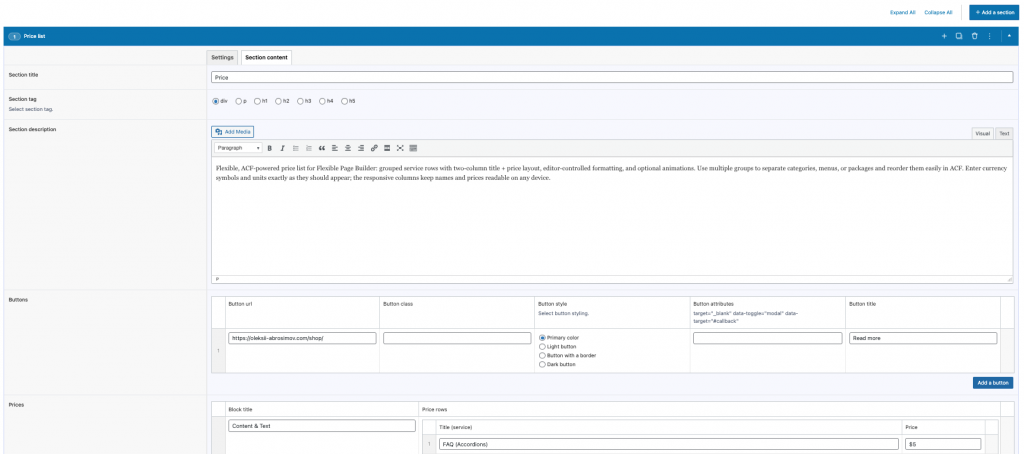
Task: Click the editor resize handle
Action: click(1010, 279)
